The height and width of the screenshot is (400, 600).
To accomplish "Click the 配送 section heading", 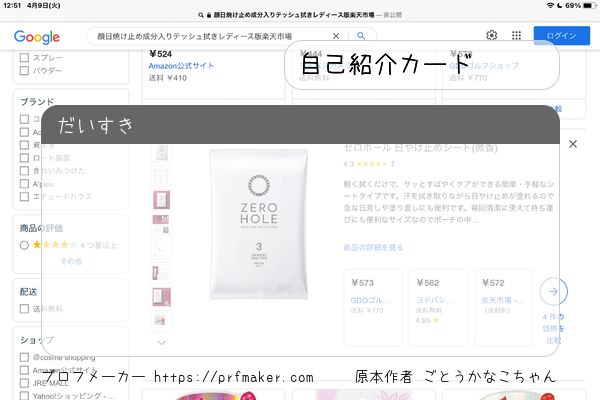I will coord(28,292).
